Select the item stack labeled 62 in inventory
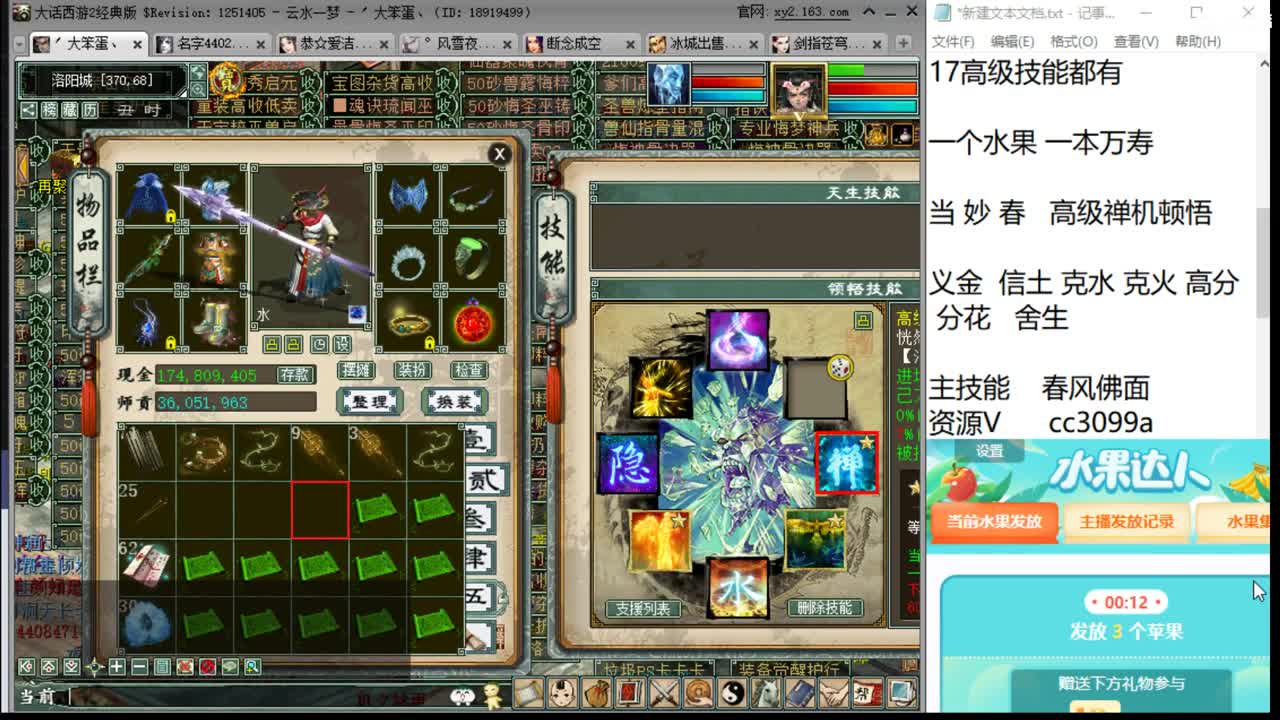 point(147,566)
